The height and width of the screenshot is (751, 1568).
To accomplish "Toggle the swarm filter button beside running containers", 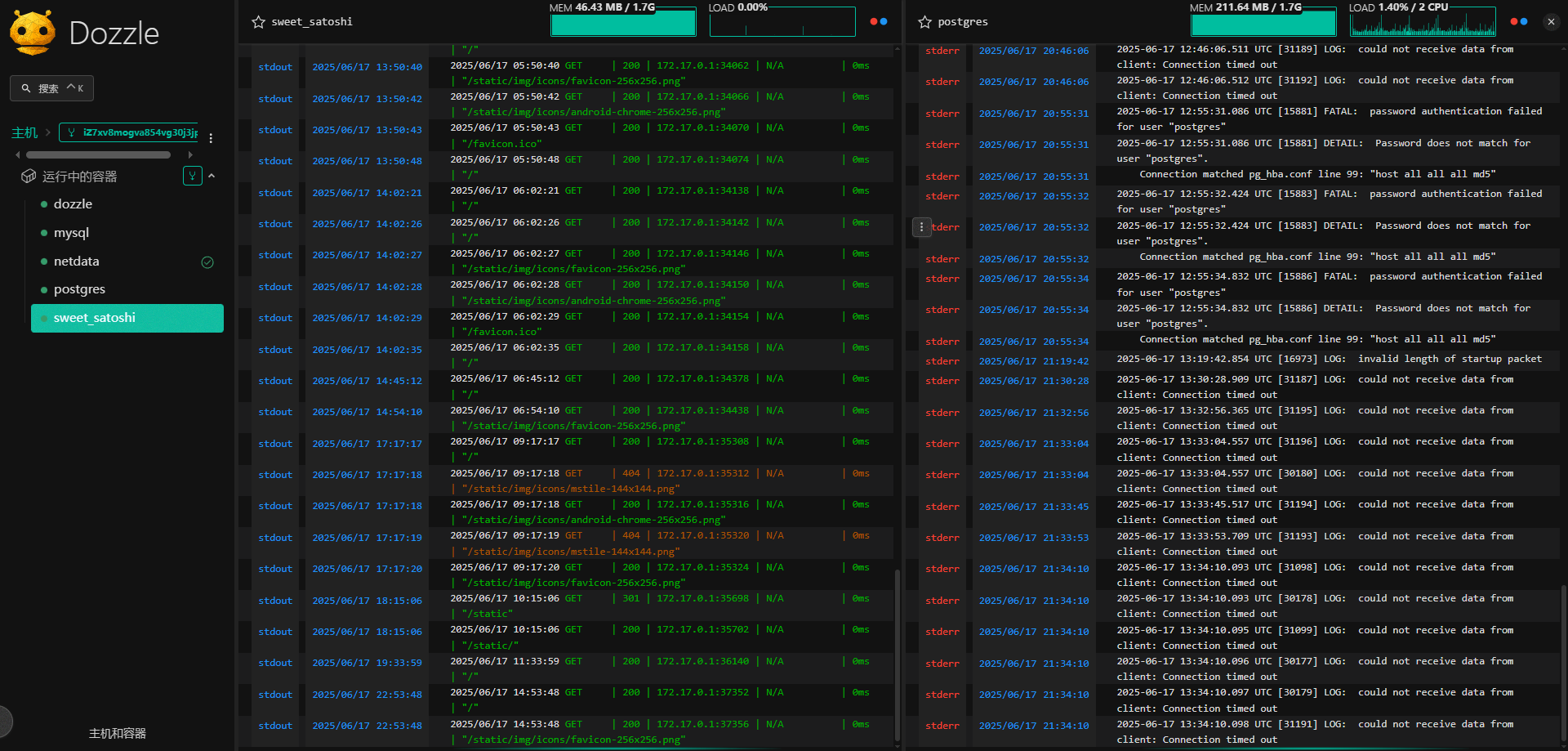I will tap(192, 176).
